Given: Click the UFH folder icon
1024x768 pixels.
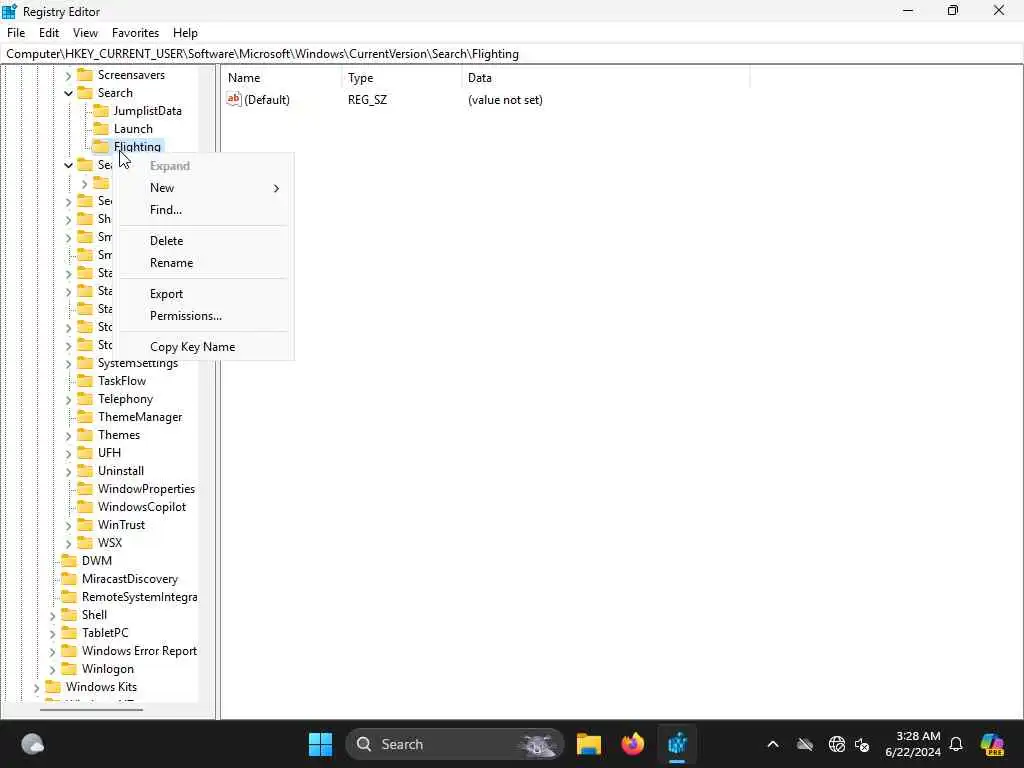Looking at the screenshot, I should point(85,452).
